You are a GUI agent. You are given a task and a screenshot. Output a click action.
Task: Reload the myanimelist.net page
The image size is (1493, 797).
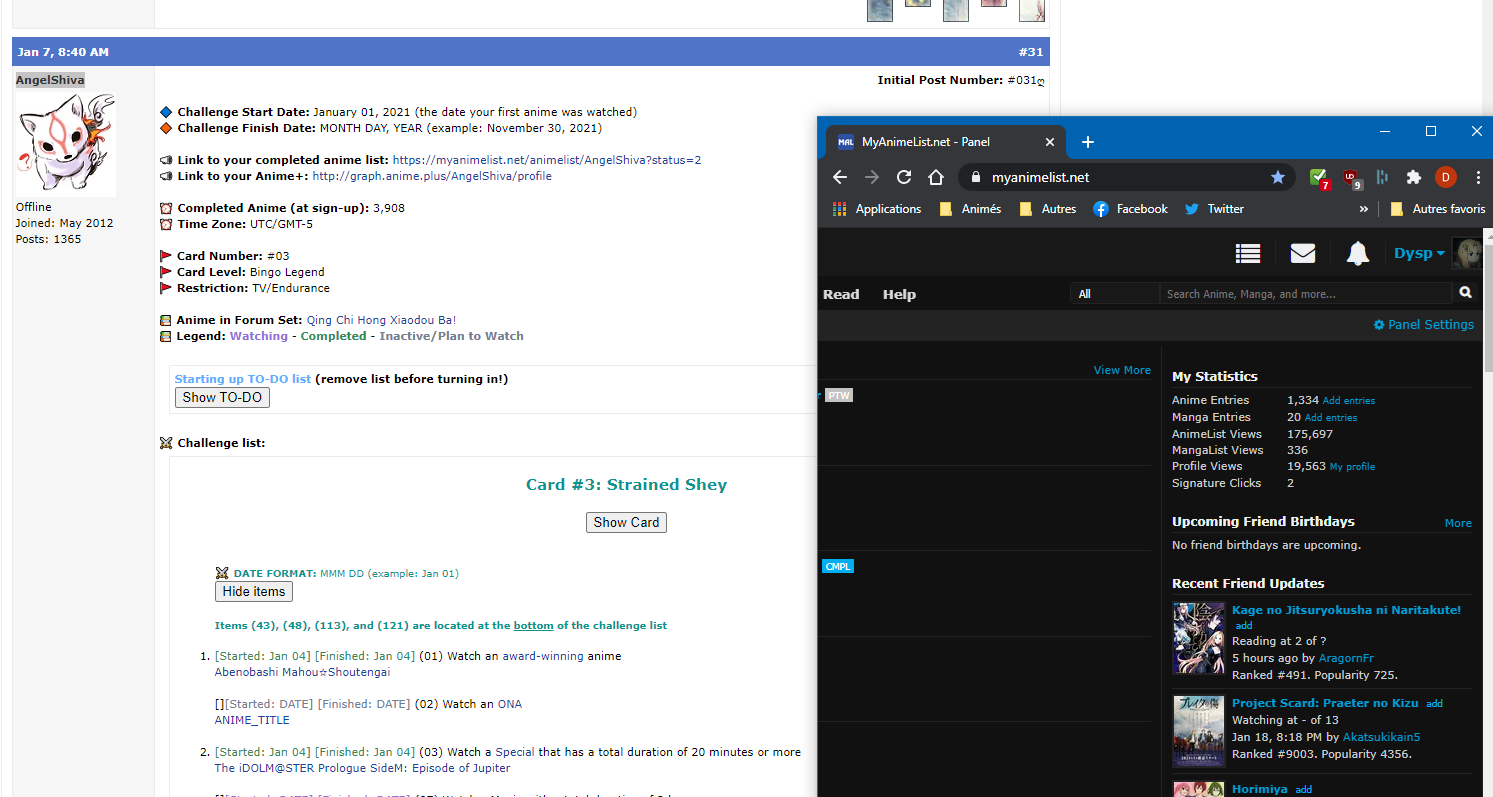tap(904, 177)
